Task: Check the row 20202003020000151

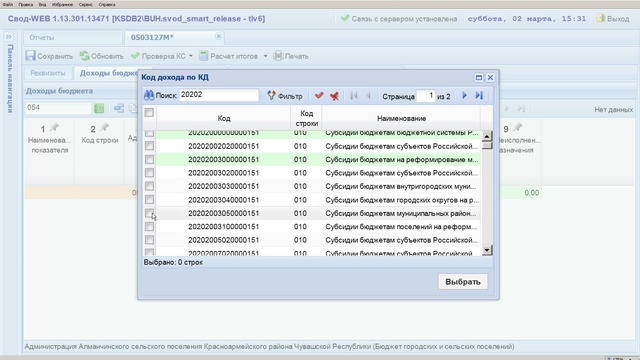Action: [x=149, y=173]
